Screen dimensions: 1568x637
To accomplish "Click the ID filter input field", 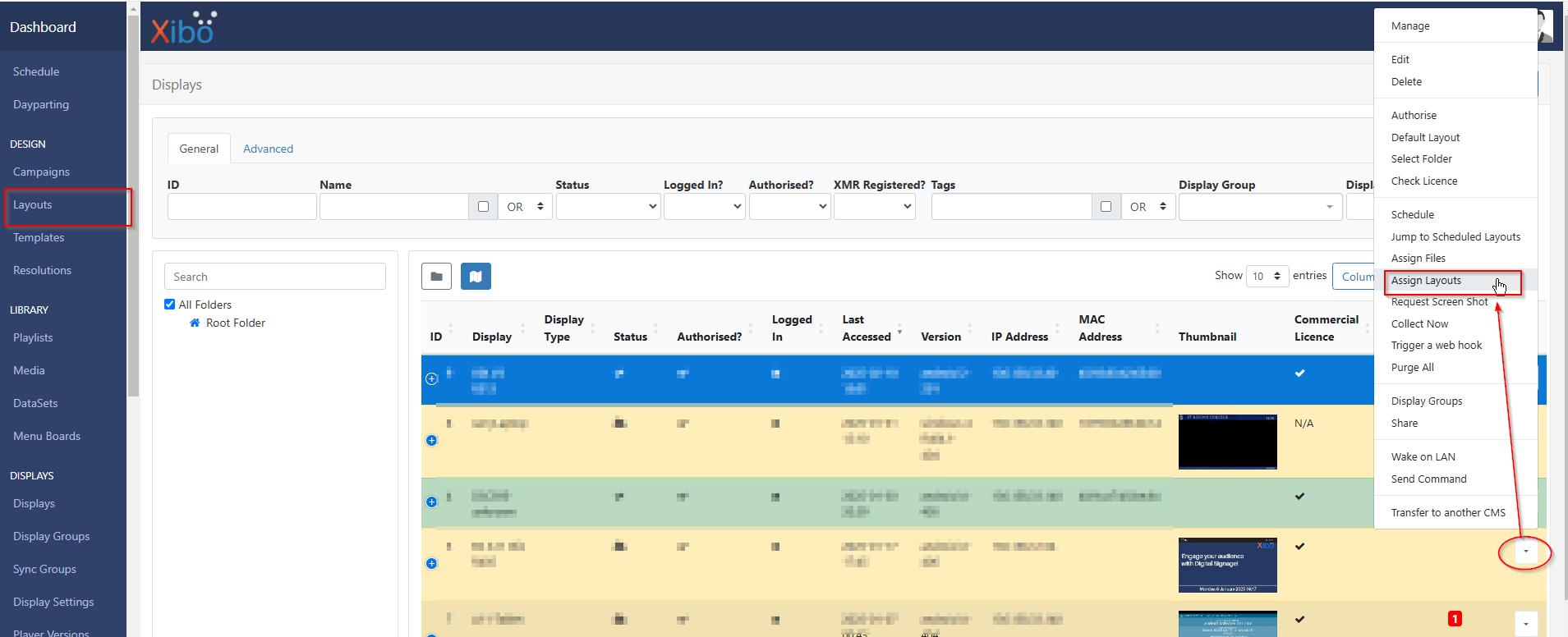I will click(x=241, y=207).
